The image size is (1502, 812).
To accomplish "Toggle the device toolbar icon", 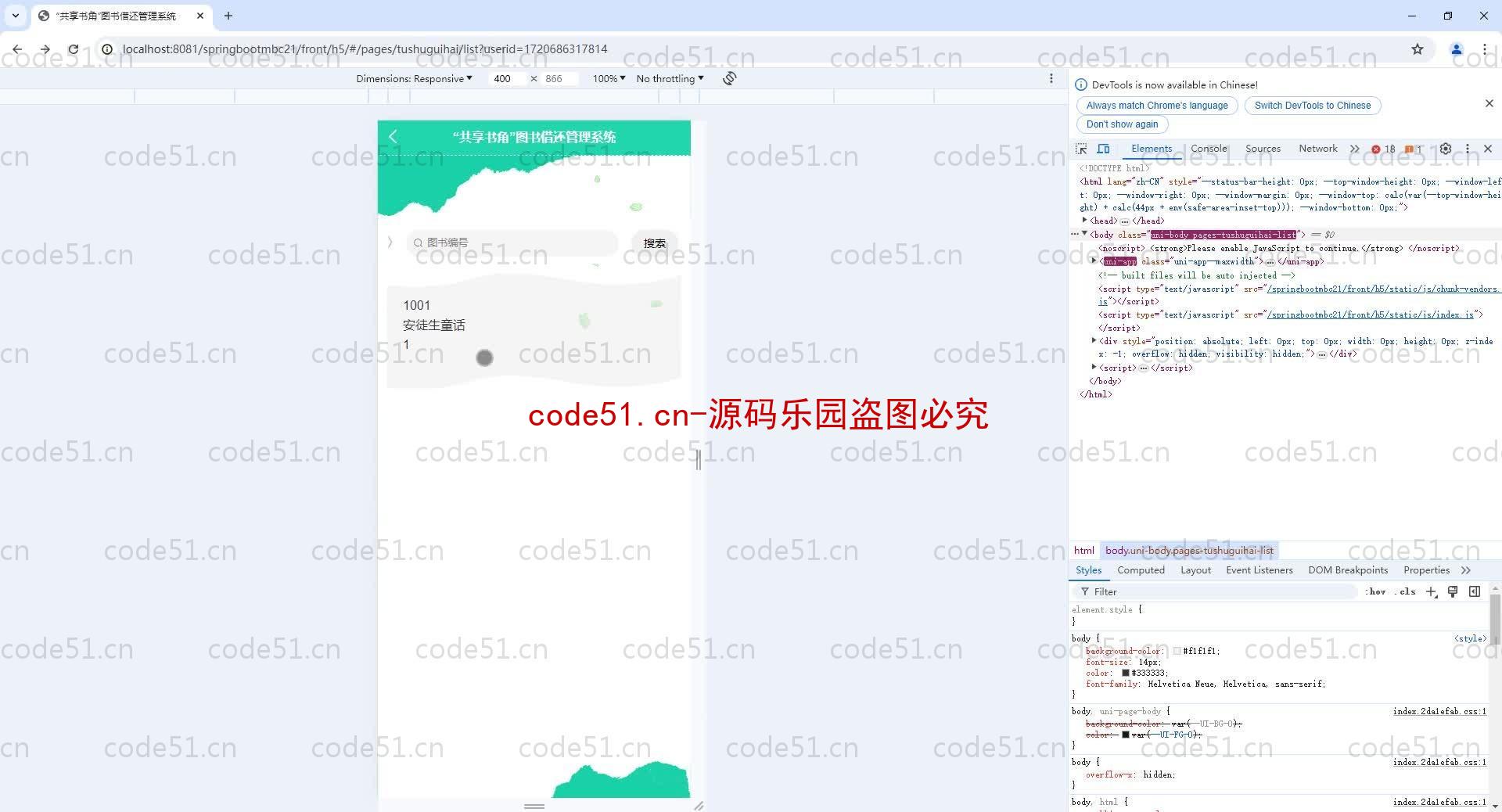I will click(x=1103, y=149).
